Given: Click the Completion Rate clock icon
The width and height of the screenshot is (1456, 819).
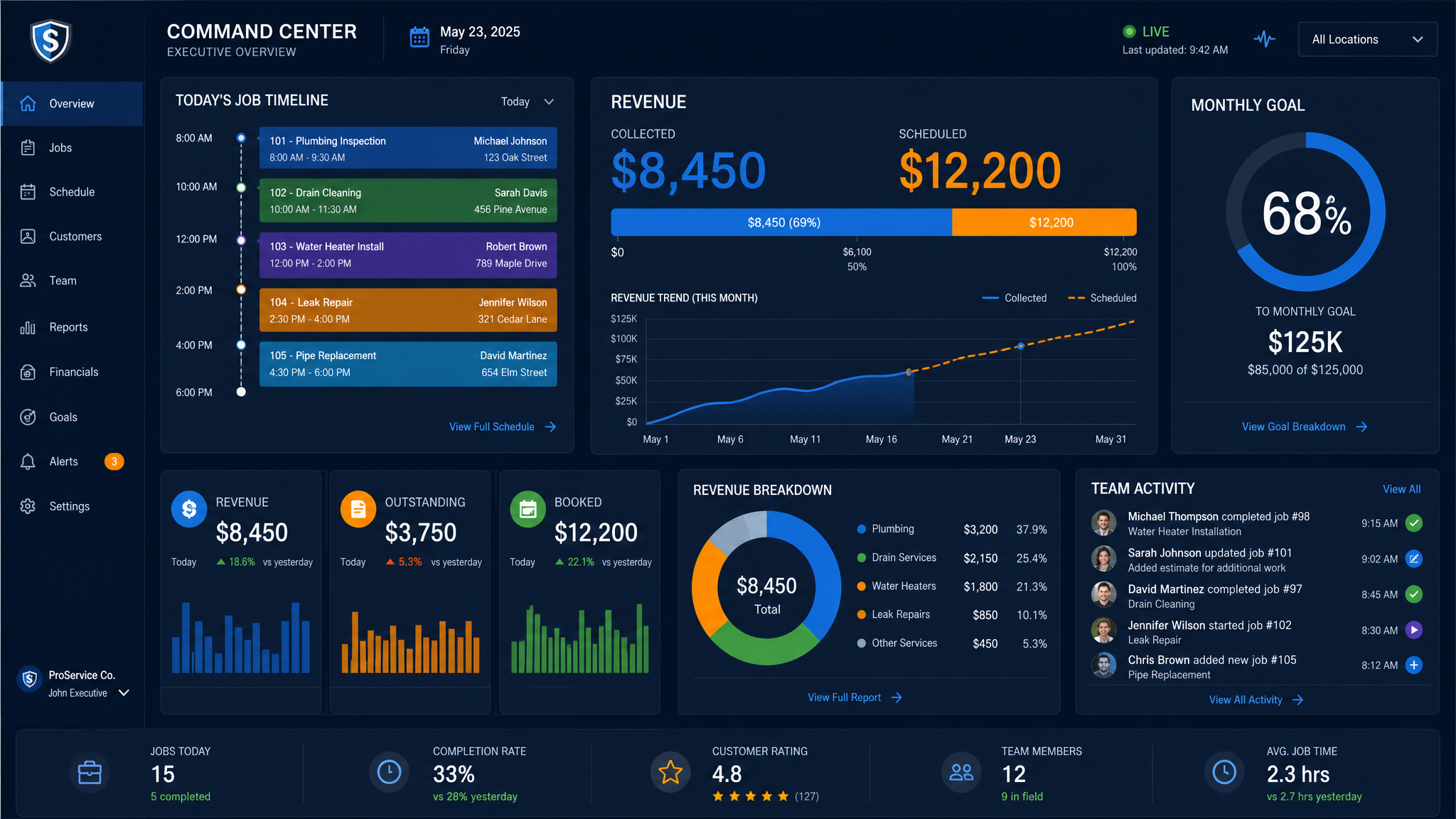Looking at the screenshot, I should tap(389, 773).
